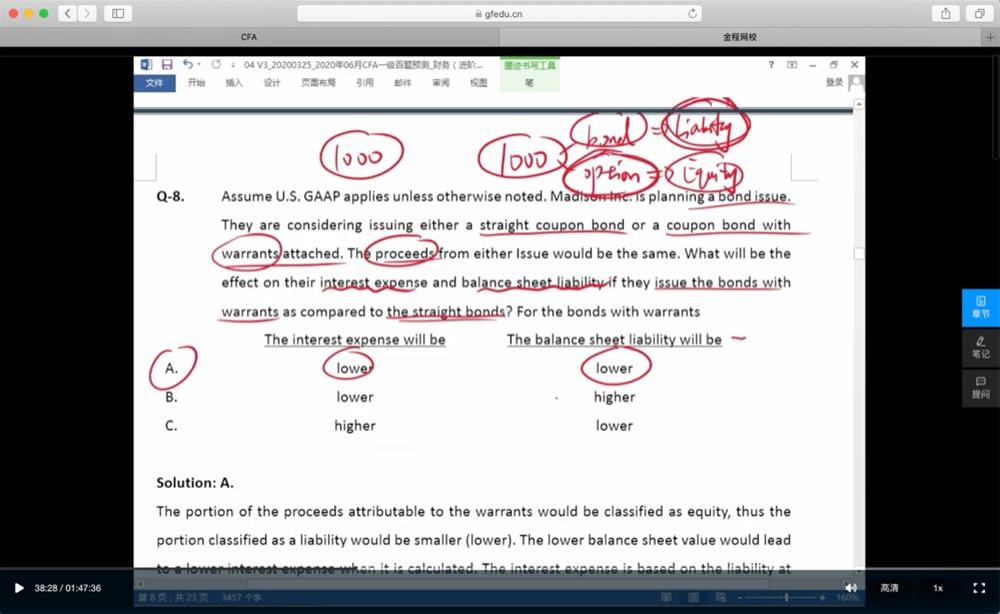Open the 章节 chapters side panel
Viewport: 1000px width, 614px height.
click(980, 307)
